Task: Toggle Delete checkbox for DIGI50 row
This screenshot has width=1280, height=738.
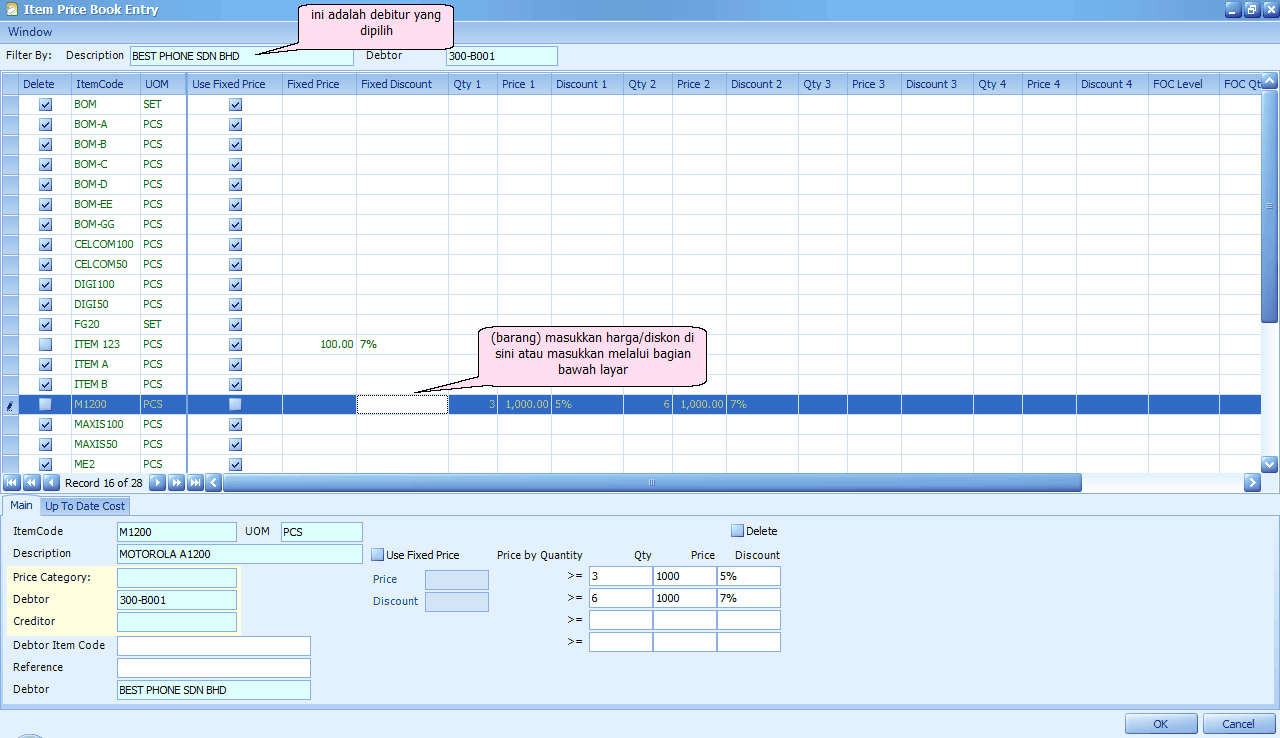Action: [x=45, y=304]
